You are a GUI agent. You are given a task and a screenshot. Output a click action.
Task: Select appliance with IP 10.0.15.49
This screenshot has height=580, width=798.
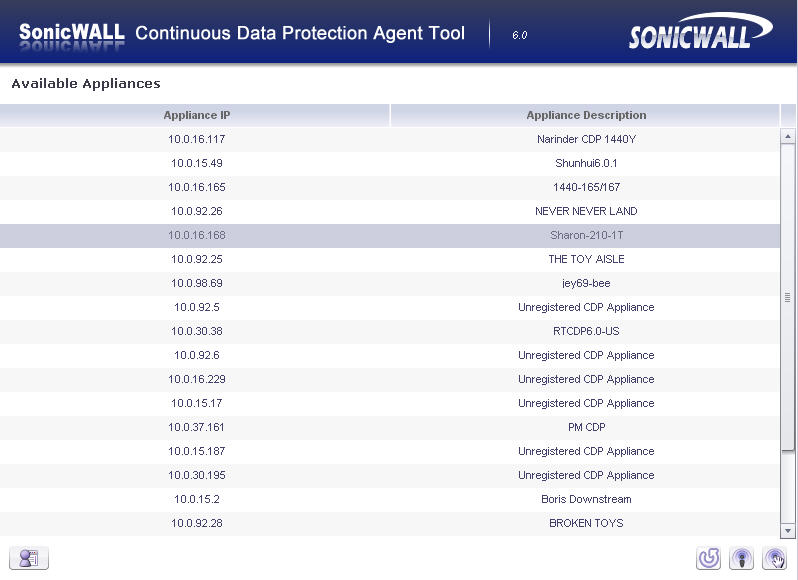[390, 163]
